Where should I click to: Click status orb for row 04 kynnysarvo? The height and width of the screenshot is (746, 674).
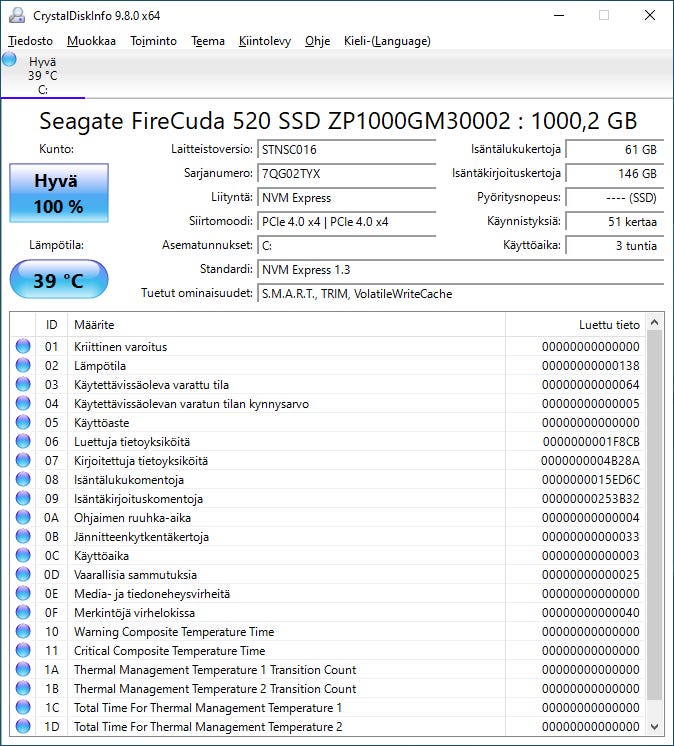coord(23,403)
